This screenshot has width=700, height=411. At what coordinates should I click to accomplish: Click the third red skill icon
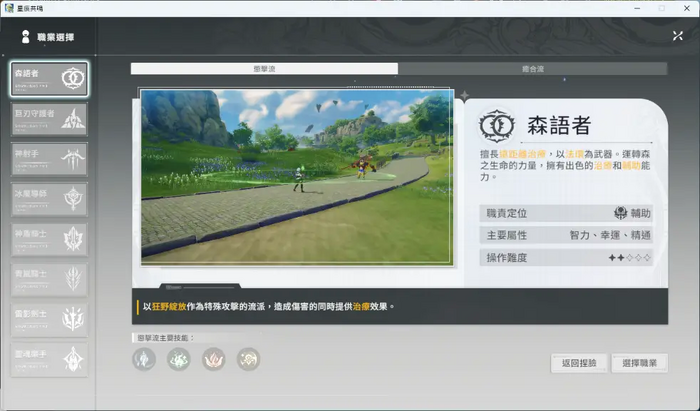[x=214, y=359]
